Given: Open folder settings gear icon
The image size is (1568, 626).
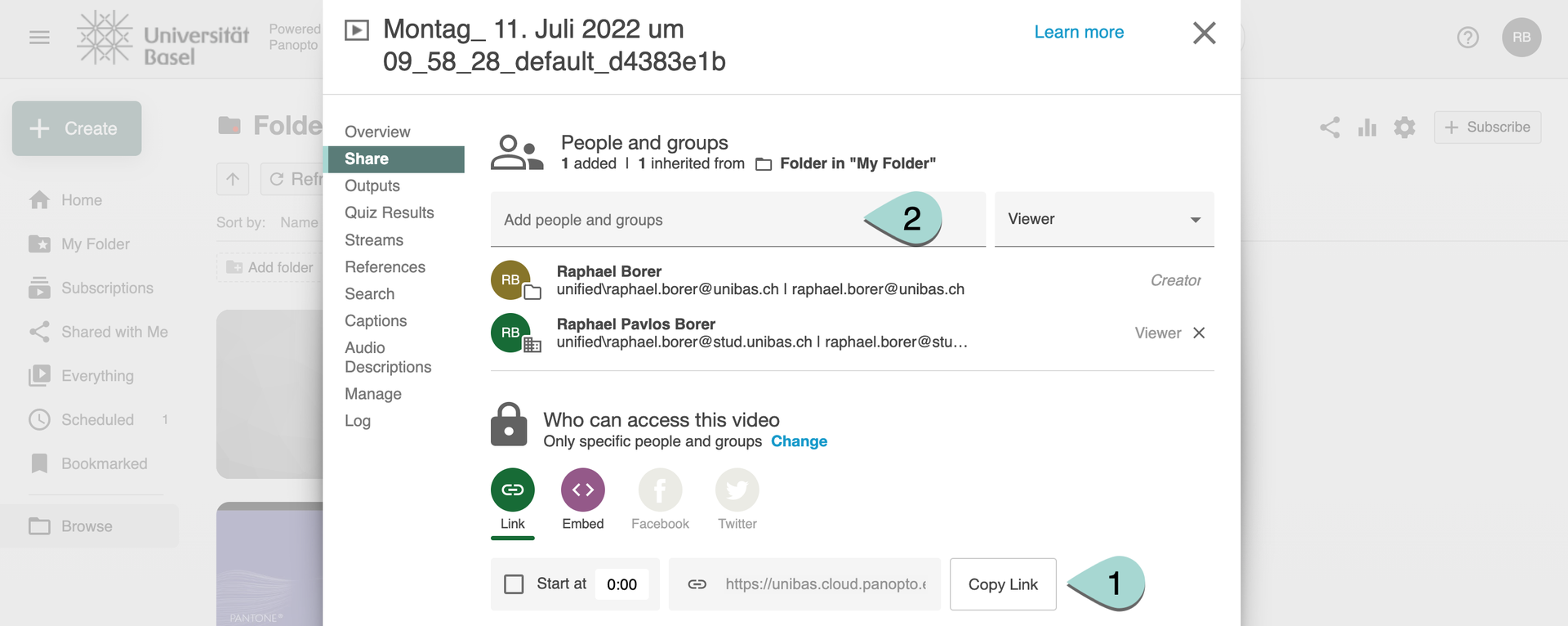Looking at the screenshot, I should (x=1405, y=127).
